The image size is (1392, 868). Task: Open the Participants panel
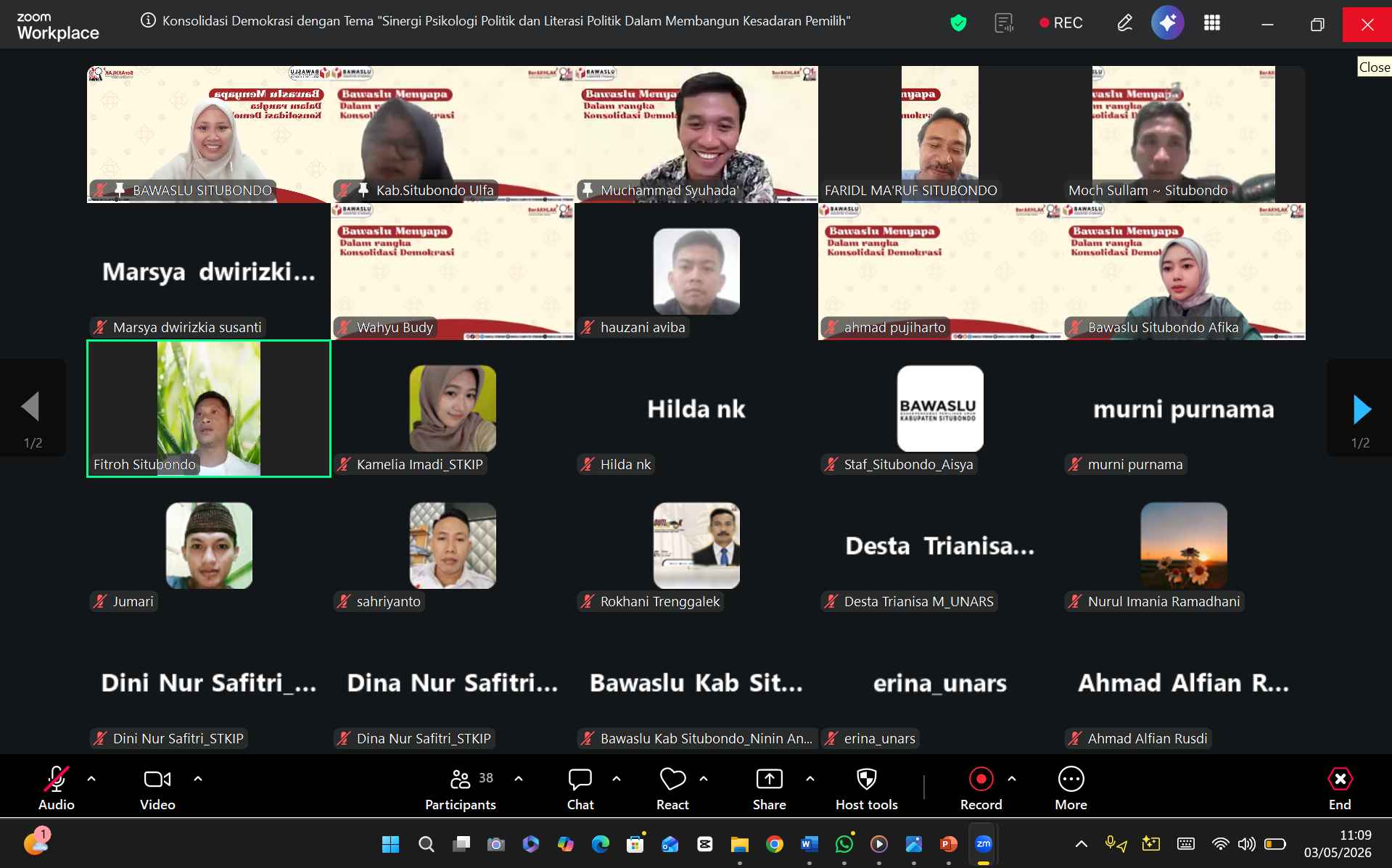coord(461,789)
